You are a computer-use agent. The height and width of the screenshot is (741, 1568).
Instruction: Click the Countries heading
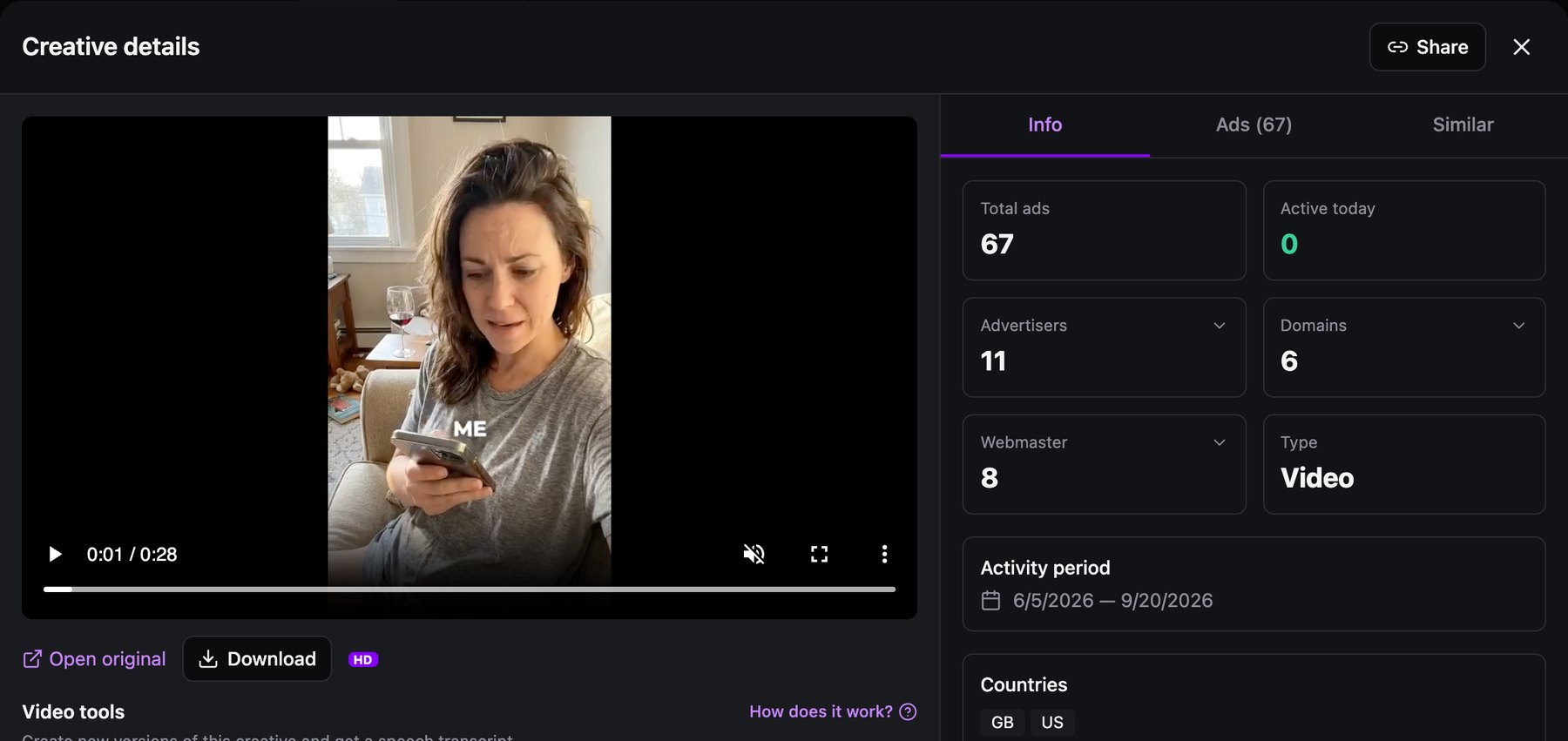point(1024,685)
